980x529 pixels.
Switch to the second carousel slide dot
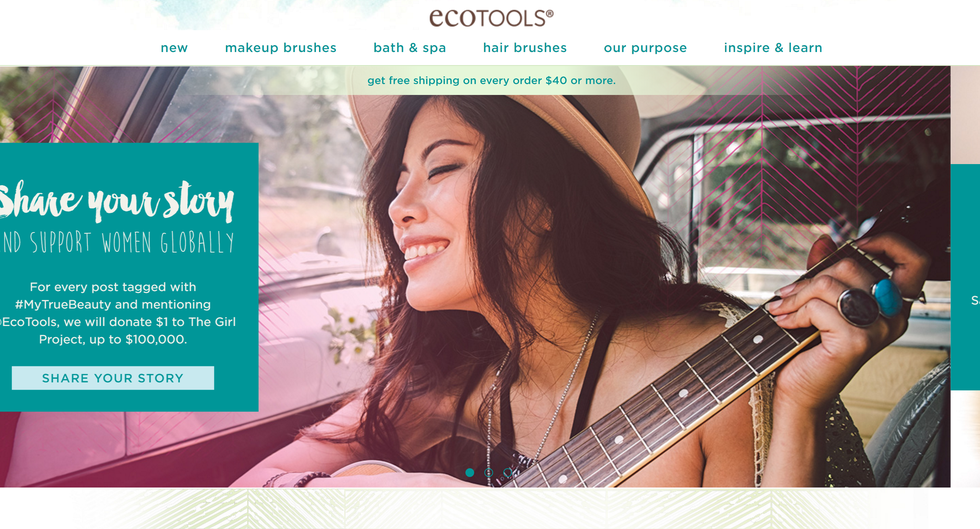point(489,473)
